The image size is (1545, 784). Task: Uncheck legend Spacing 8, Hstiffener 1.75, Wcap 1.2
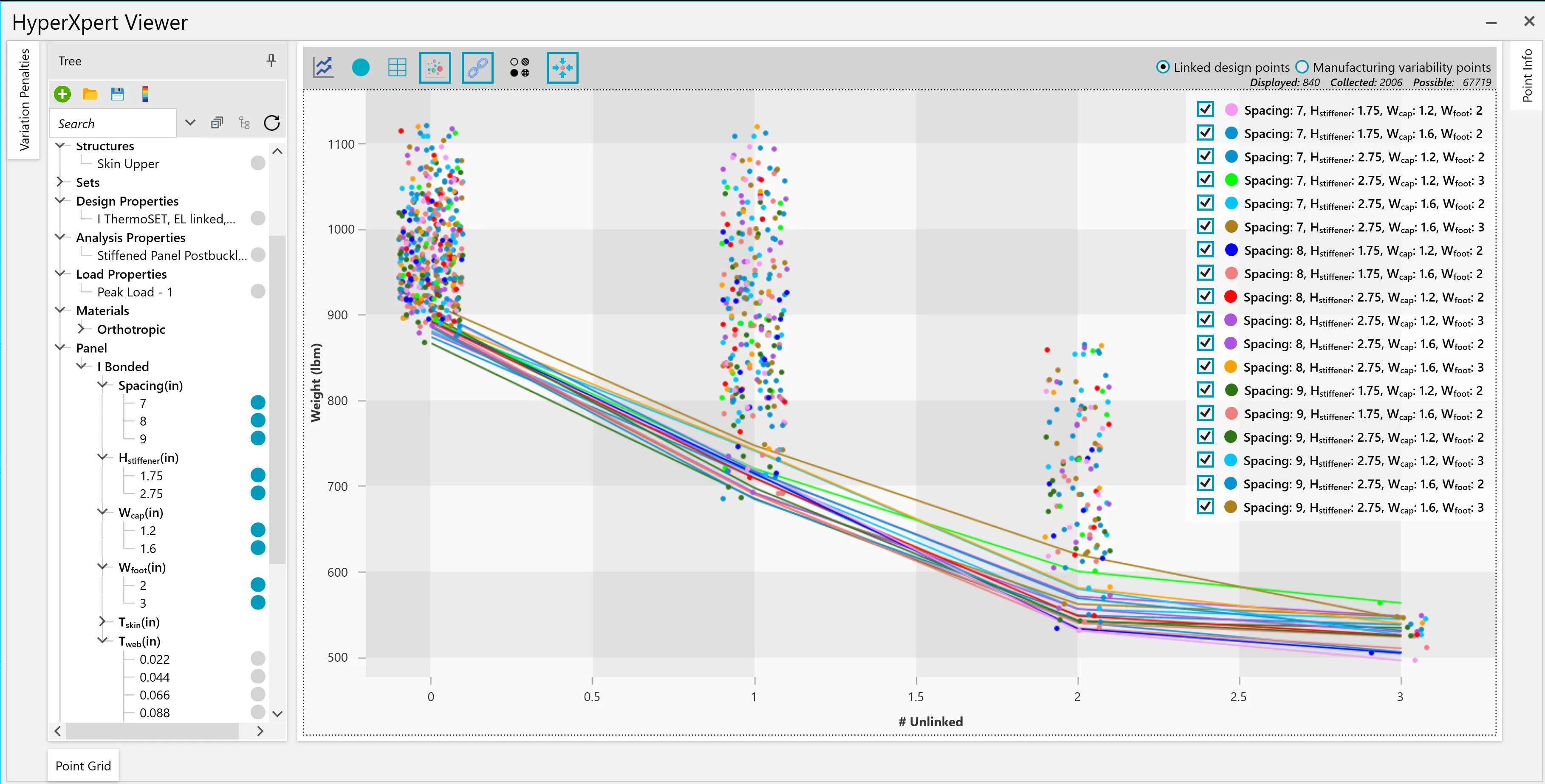click(1205, 250)
